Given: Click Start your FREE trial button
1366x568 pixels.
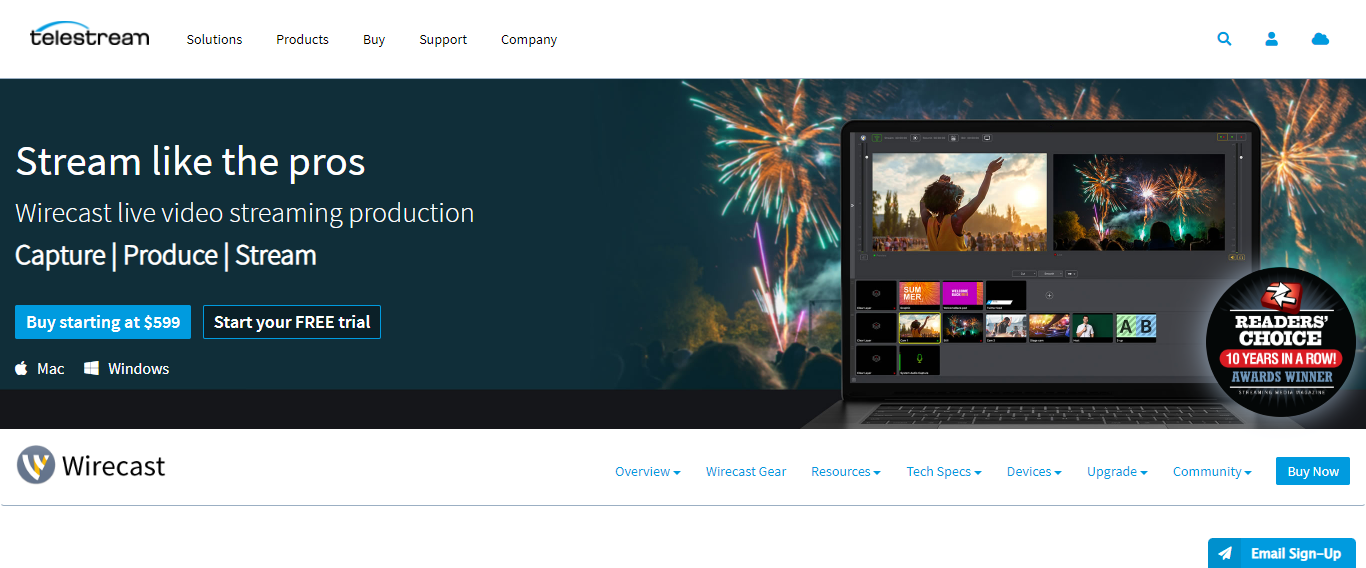Looking at the screenshot, I should coord(292,322).
